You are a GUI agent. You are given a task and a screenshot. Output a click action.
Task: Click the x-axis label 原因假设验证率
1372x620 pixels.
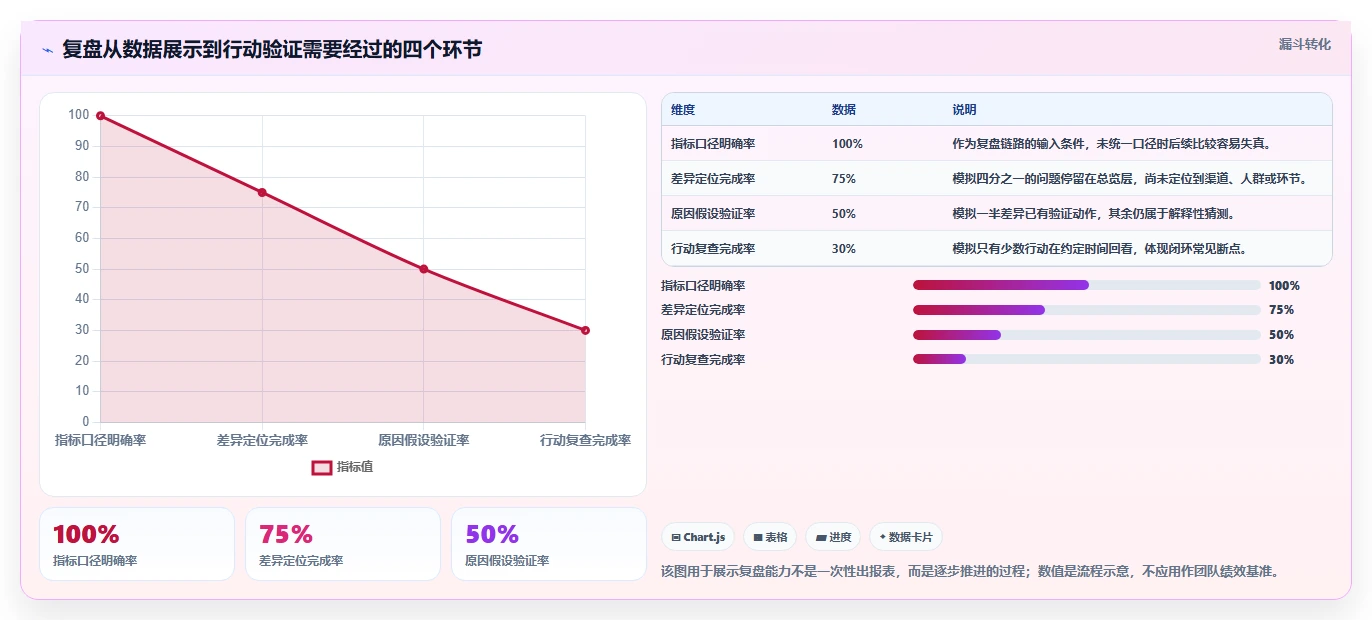pos(423,440)
